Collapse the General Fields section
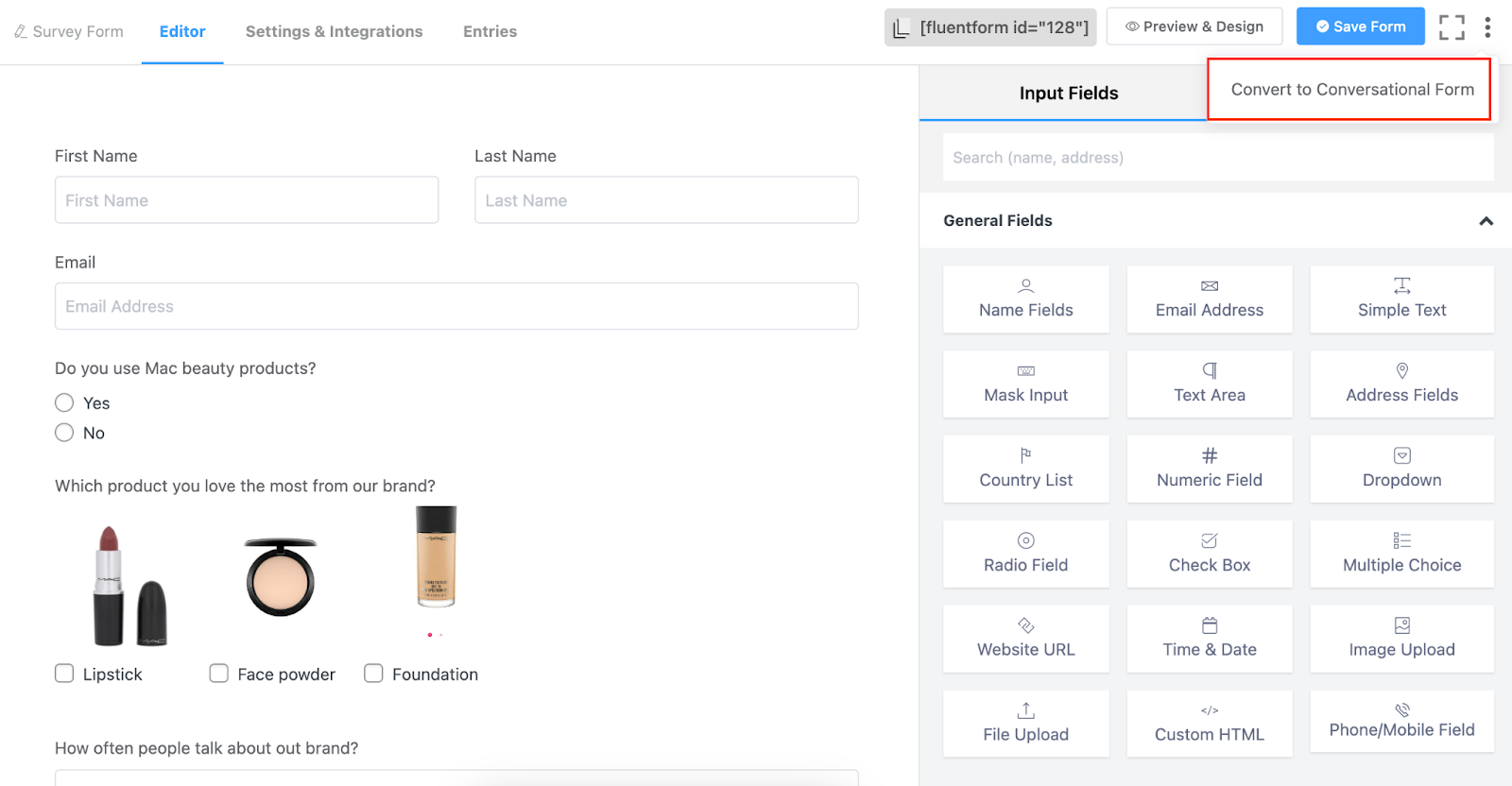1512x786 pixels. click(x=1486, y=221)
